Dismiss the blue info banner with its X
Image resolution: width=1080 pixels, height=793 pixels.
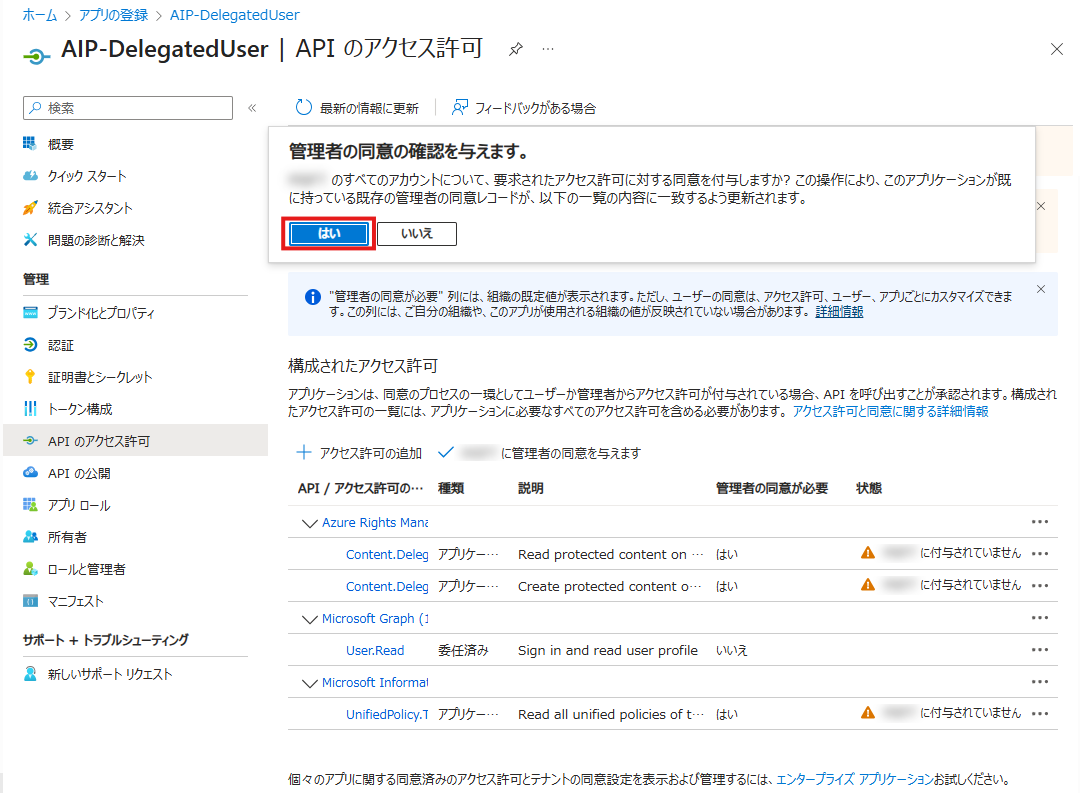(x=1041, y=289)
